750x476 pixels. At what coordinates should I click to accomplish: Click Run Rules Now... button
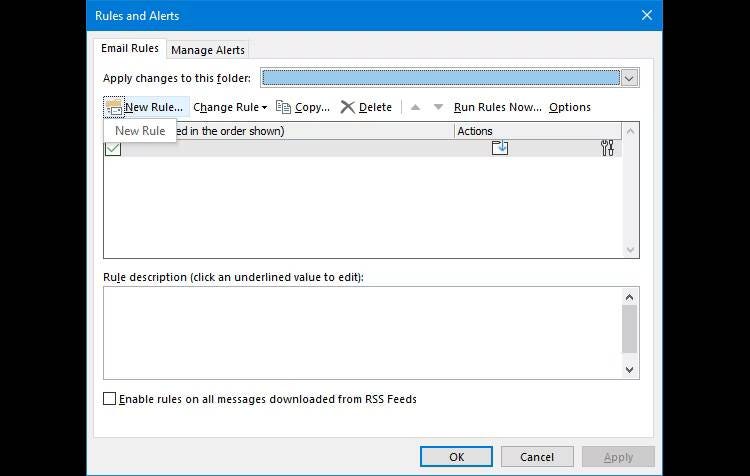(497, 107)
